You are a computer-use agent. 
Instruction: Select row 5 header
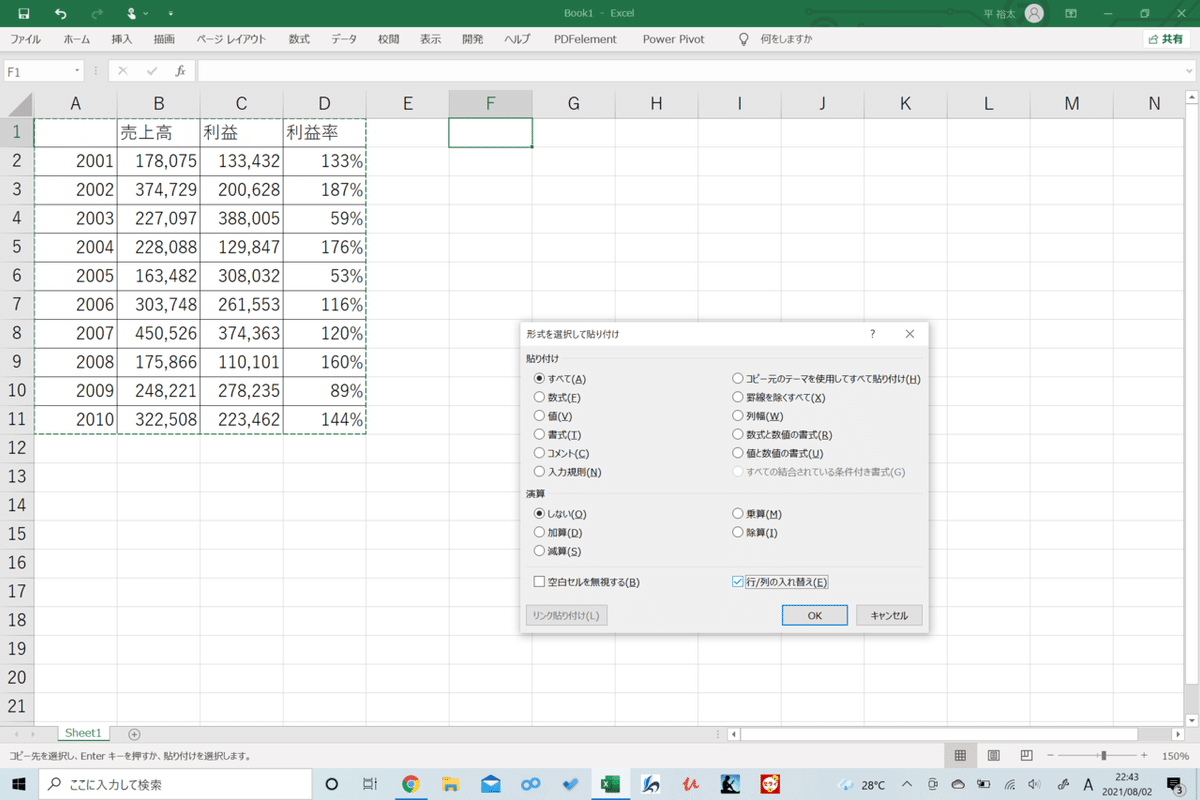click(17, 247)
